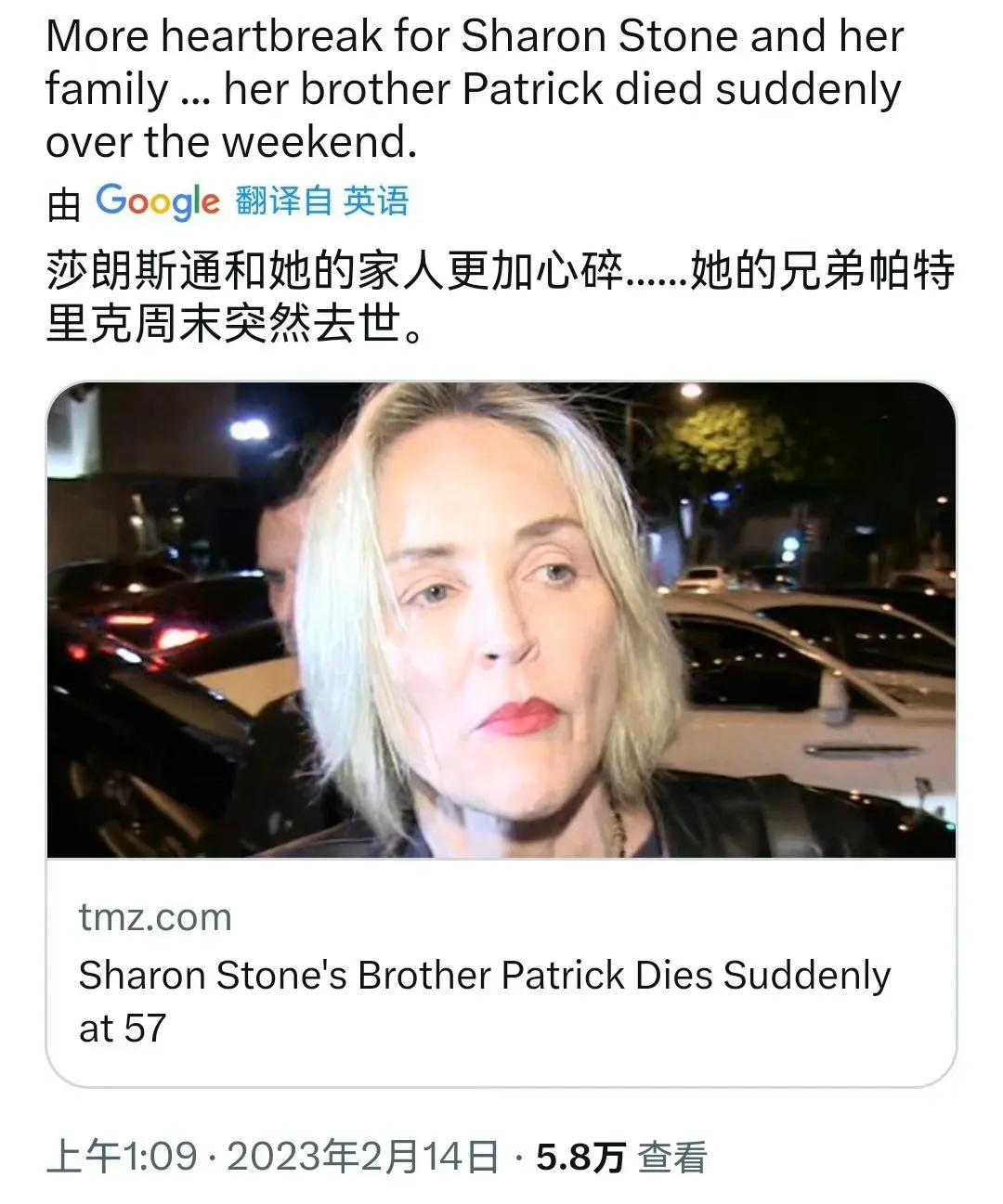
Task: Click the 由 character before Google
Action: (64, 204)
